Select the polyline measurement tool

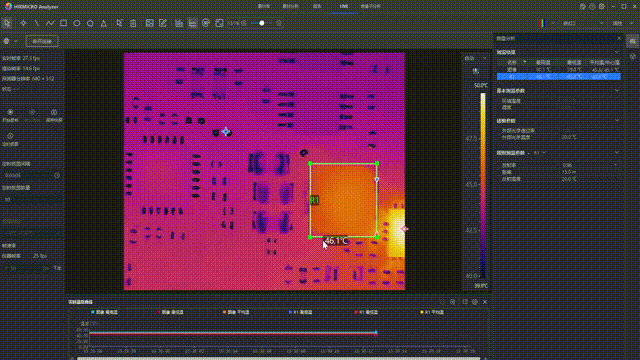[x=50, y=23]
